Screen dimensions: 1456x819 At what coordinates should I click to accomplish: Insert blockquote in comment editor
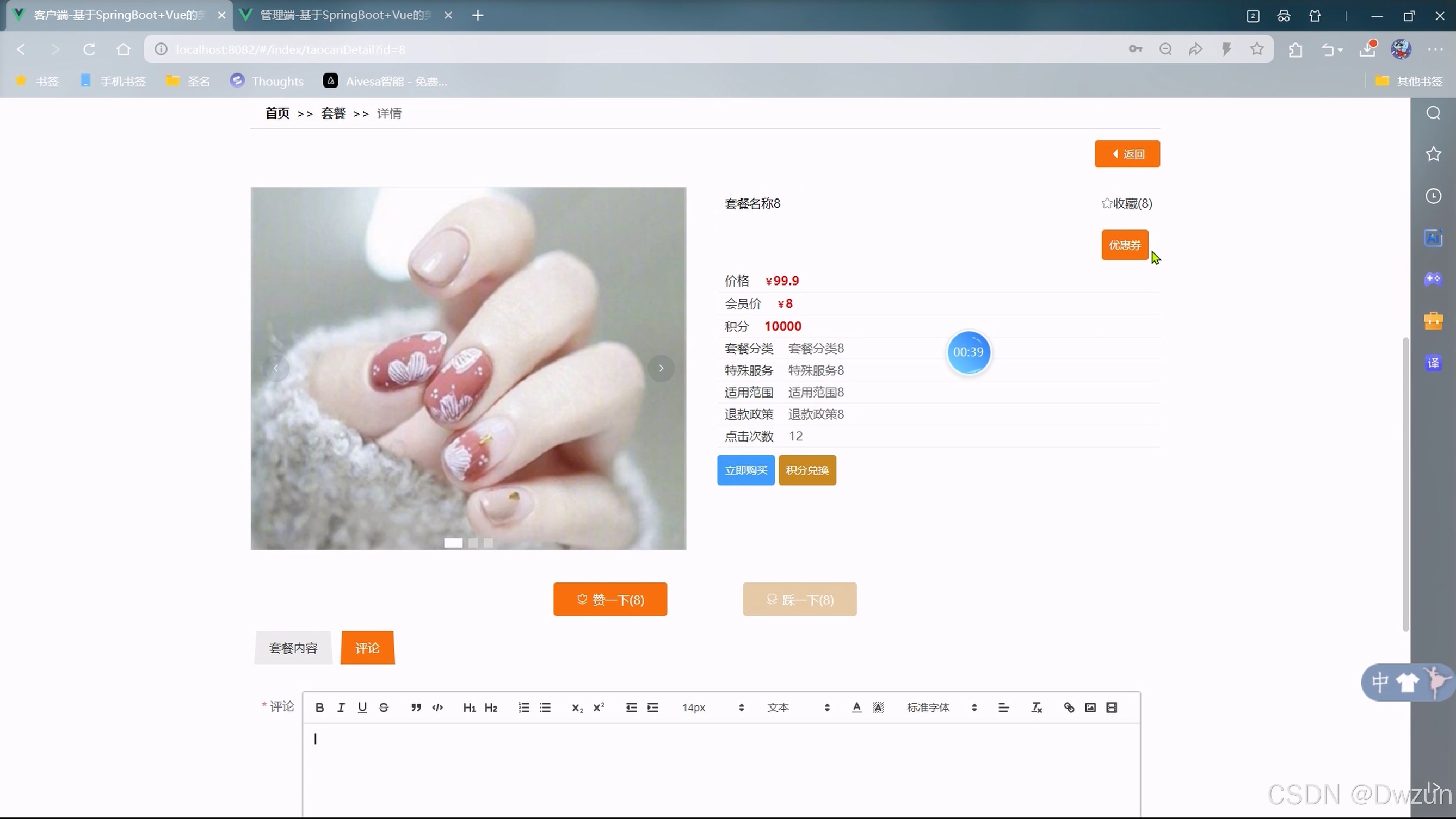[x=416, y=708]
